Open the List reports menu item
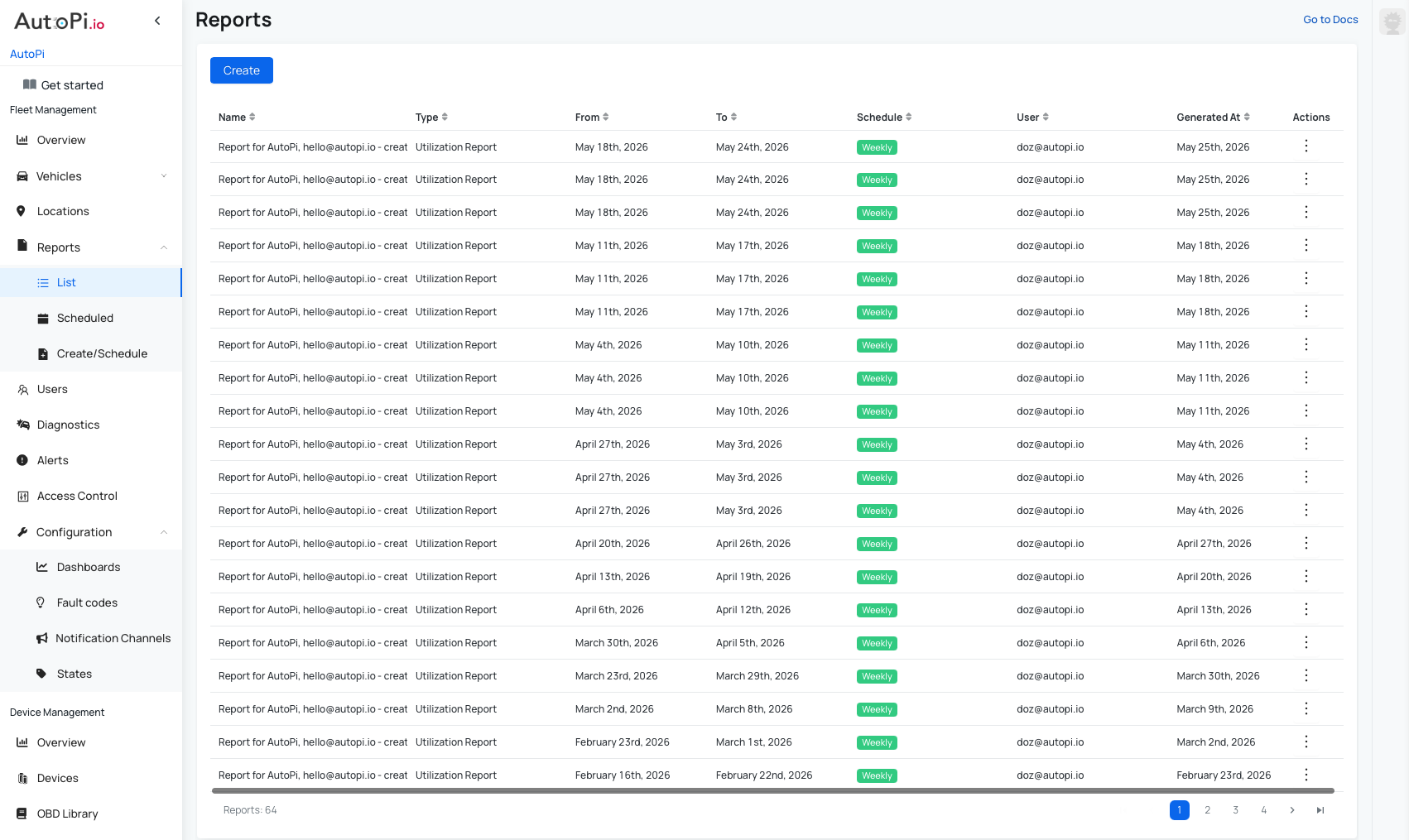 coord(91,282)
